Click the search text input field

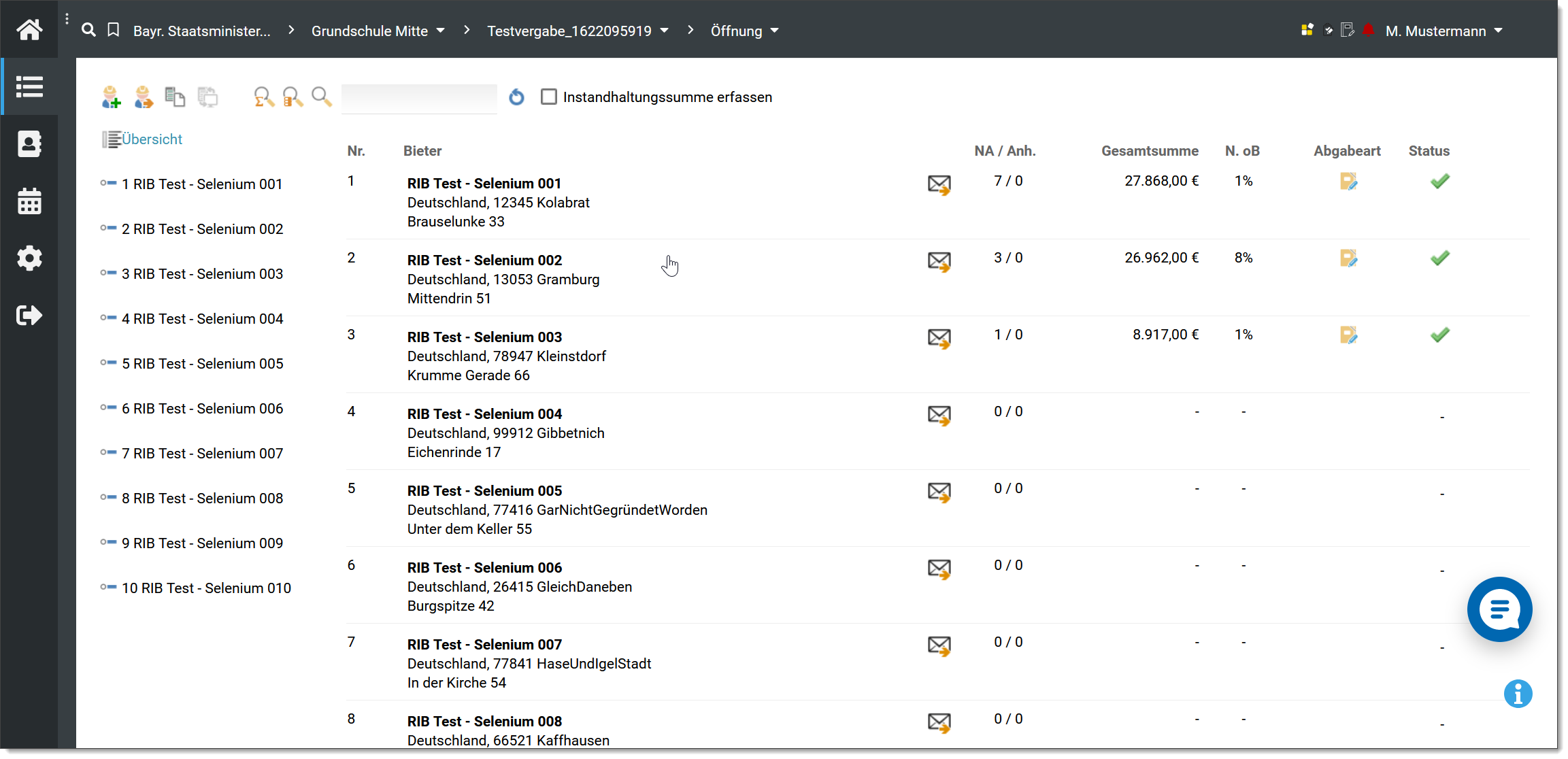tap(419, 98)
